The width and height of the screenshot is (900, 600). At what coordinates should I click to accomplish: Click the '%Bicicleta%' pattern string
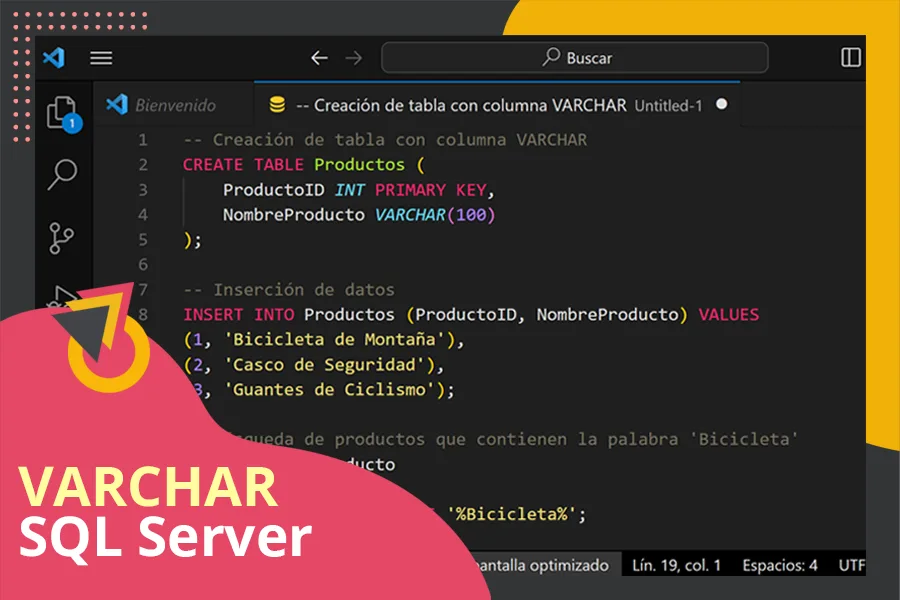coord(511,514)
